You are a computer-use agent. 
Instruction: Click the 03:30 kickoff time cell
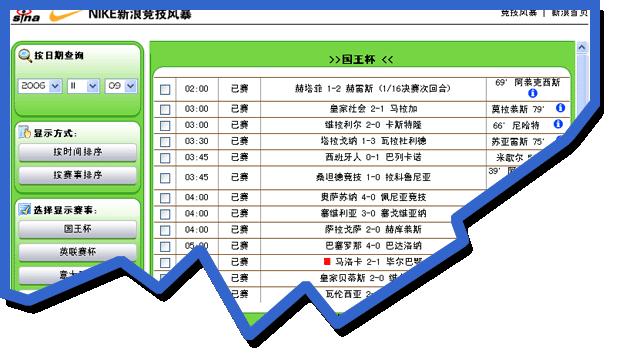197,141
